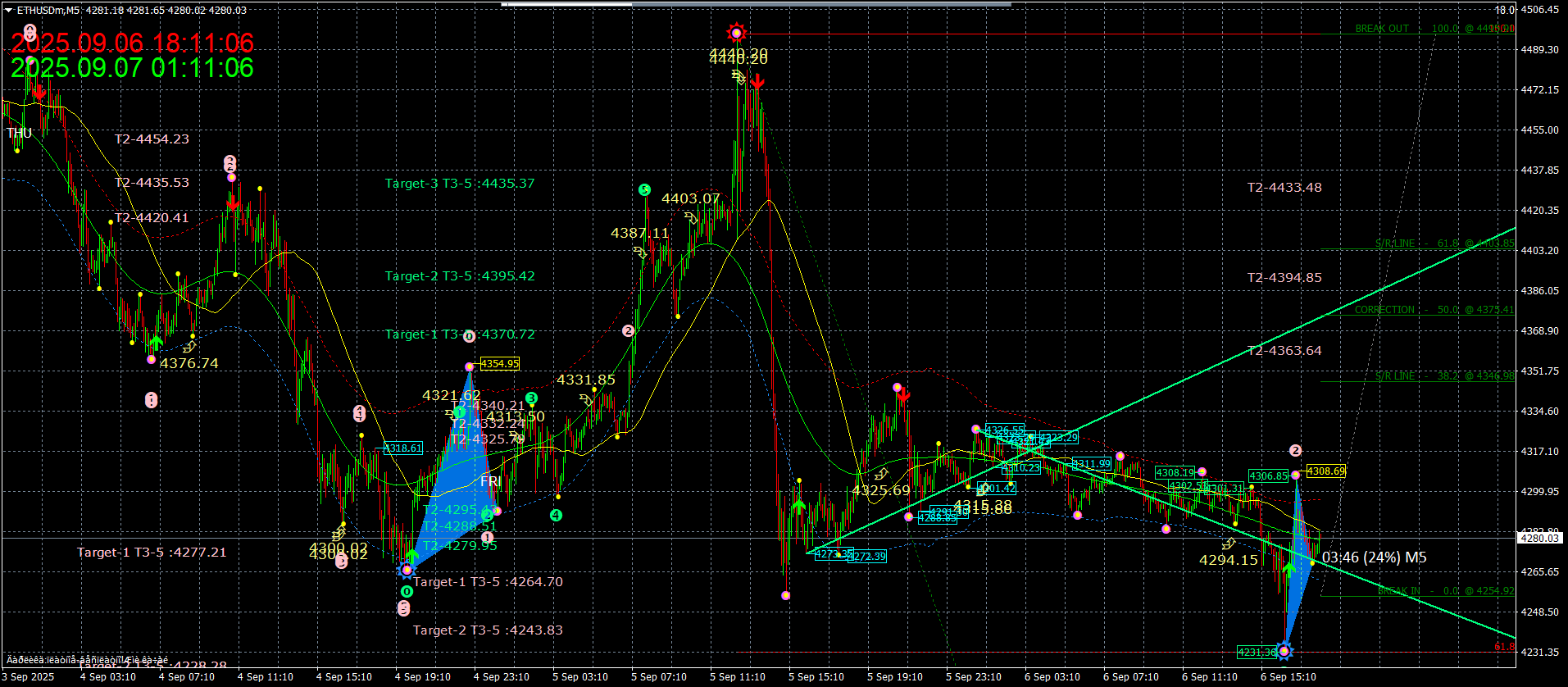Click the BREAK IN 0.0 Fibonacci label
Image resolution: width=1568 pixels, height=687 pixels.
[1446, 591]
